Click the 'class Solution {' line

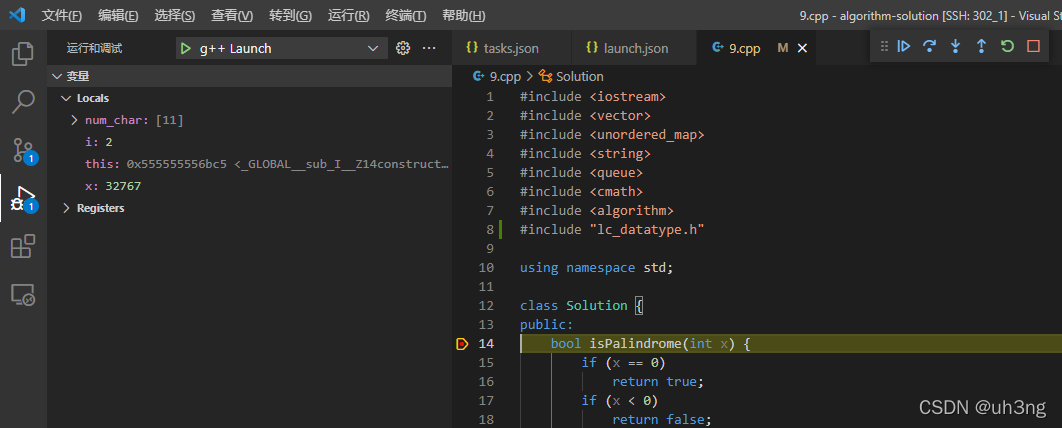(x=581, y=305)
